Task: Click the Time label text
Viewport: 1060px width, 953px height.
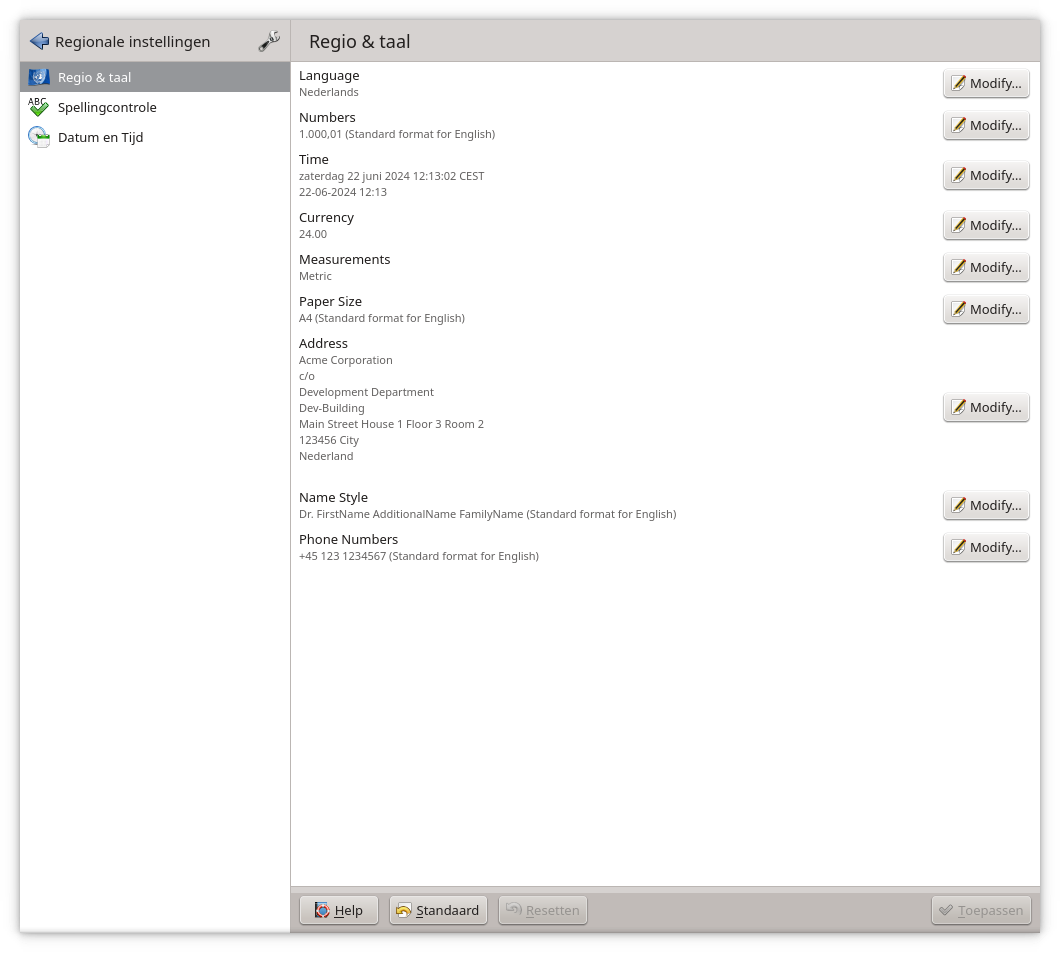Action: pyautogui.click(x=314, y=160)
